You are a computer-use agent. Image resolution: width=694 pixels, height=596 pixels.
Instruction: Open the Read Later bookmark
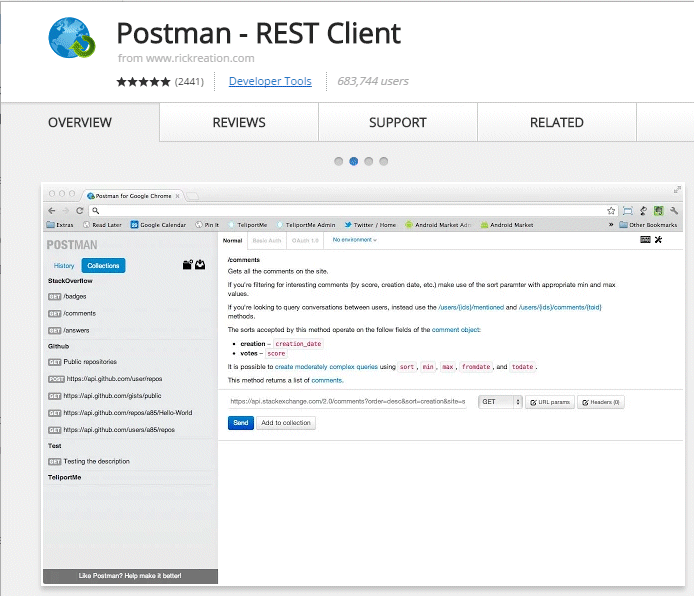(x=103, y=225)
